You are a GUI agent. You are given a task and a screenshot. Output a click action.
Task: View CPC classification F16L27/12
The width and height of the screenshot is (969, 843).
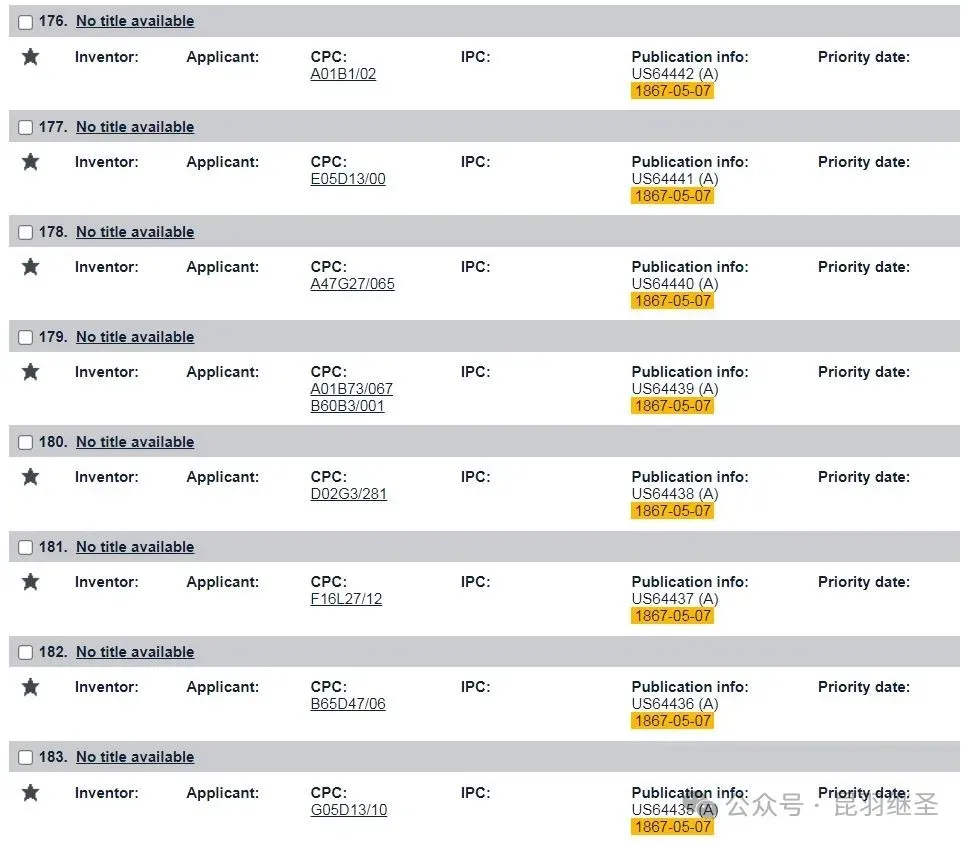coord(346,599)
